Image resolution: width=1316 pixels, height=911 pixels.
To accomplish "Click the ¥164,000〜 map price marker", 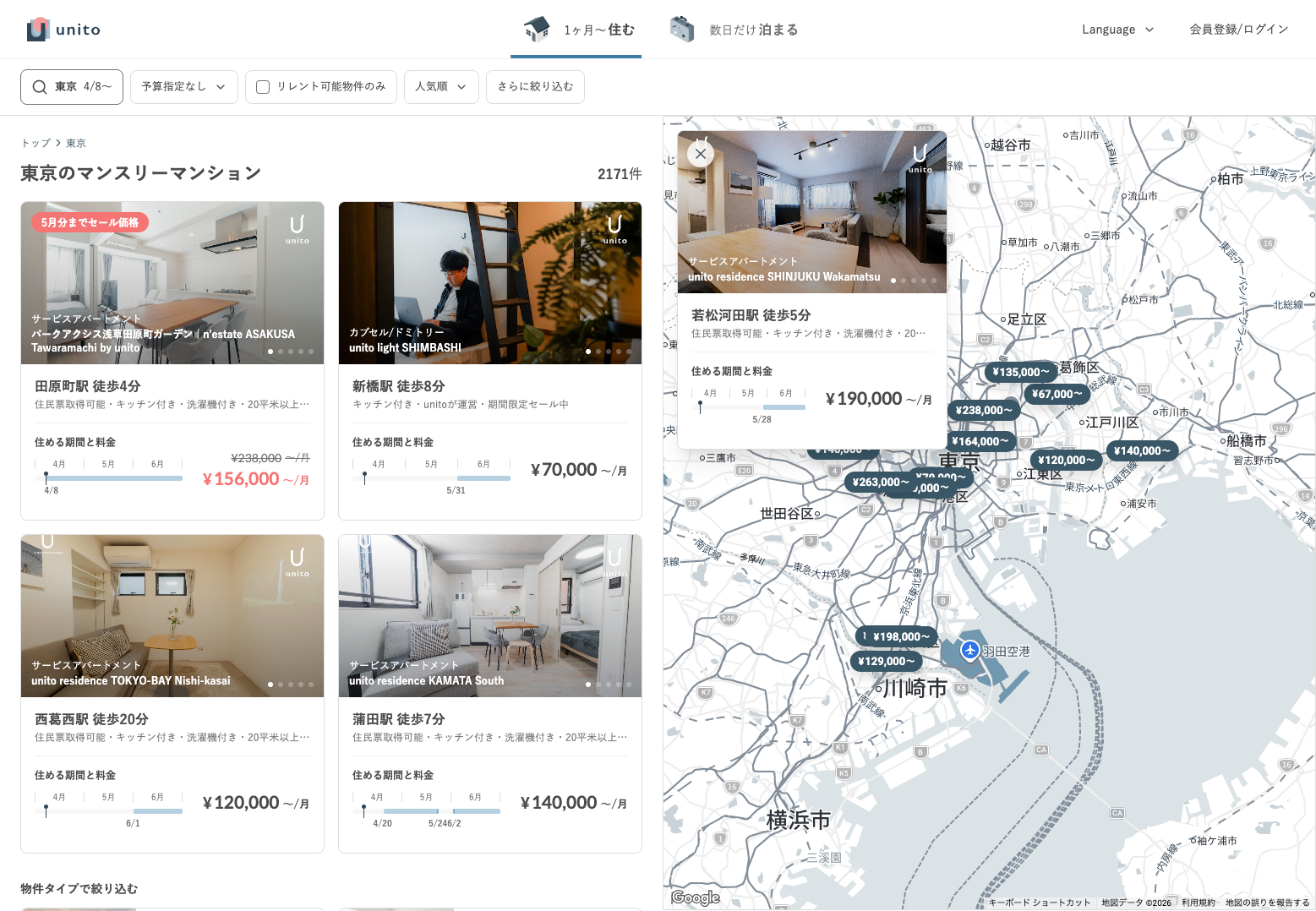I will coord(980,441).
